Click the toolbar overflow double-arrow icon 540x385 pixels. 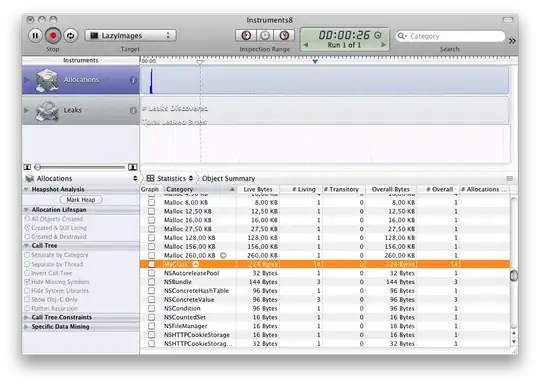(512, 41)
